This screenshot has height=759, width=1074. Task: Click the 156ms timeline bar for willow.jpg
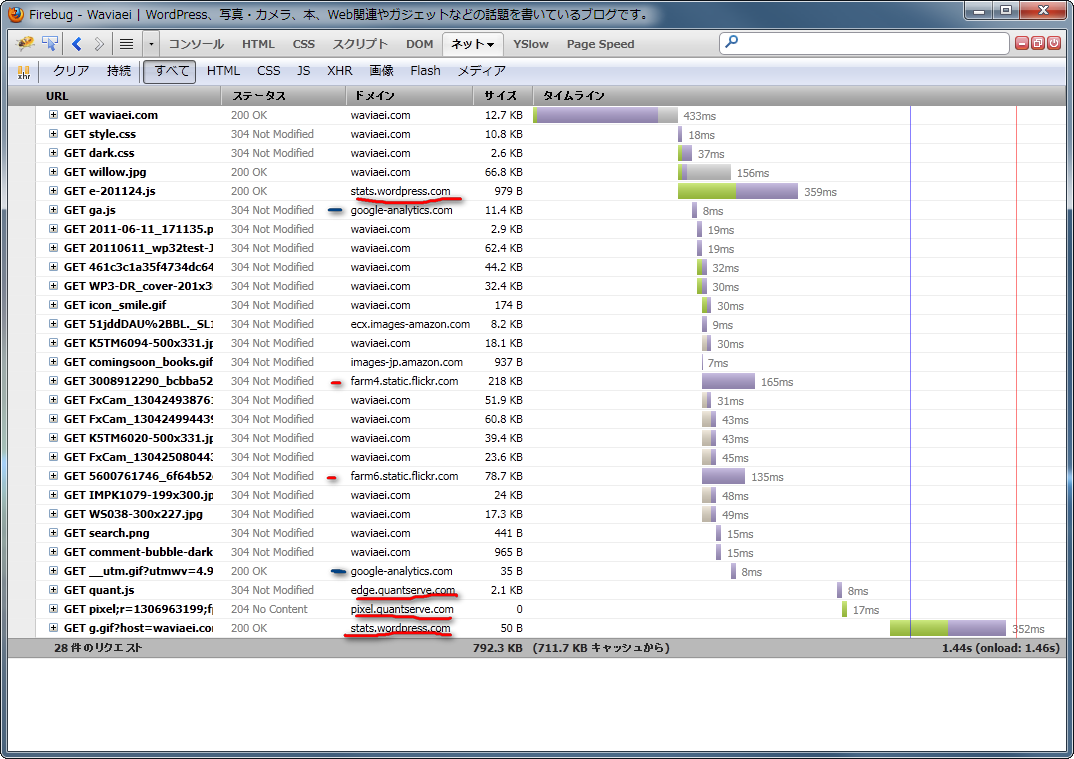click(x=704, y=172)
